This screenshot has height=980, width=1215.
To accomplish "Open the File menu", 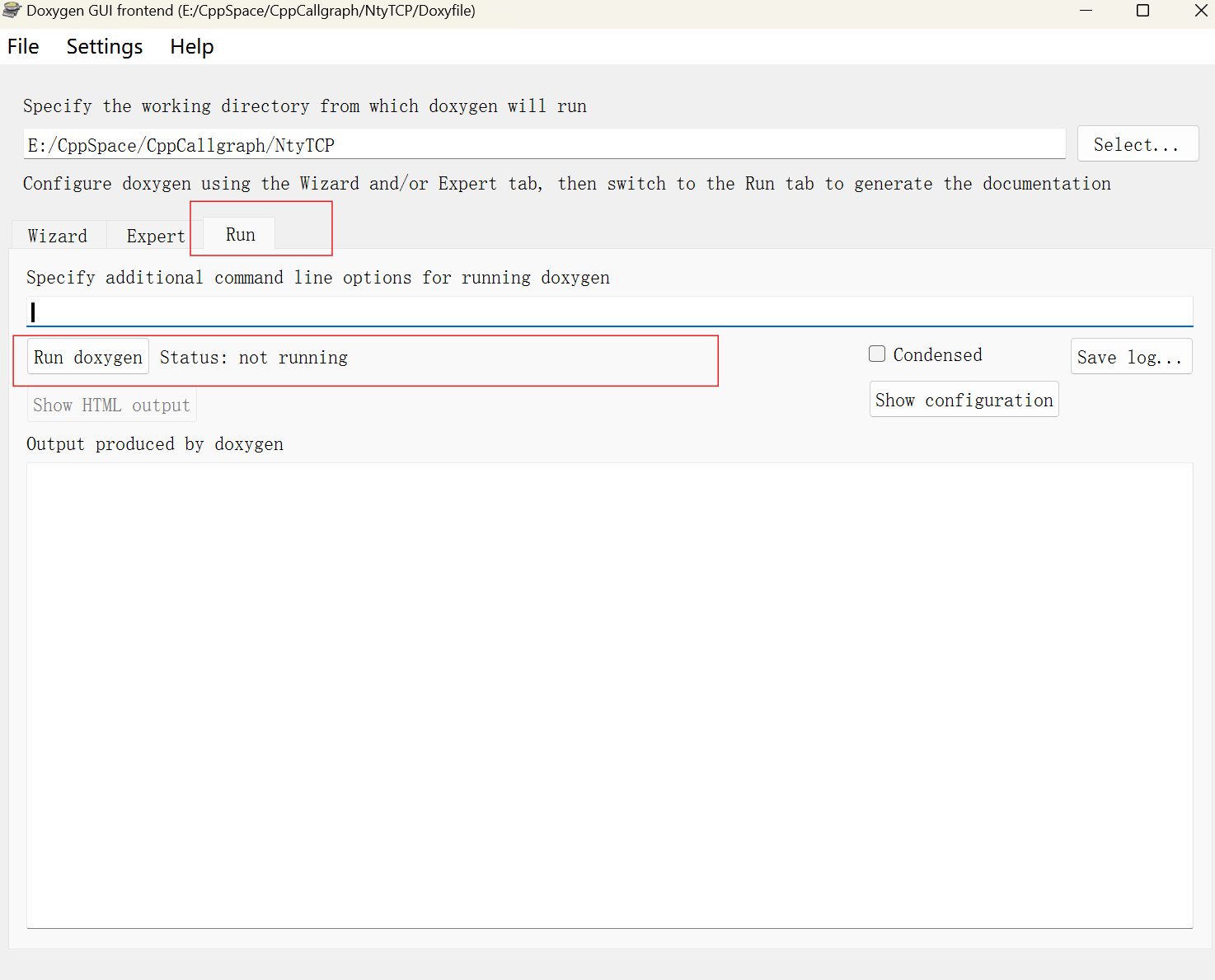I will [x=23, y=47].
